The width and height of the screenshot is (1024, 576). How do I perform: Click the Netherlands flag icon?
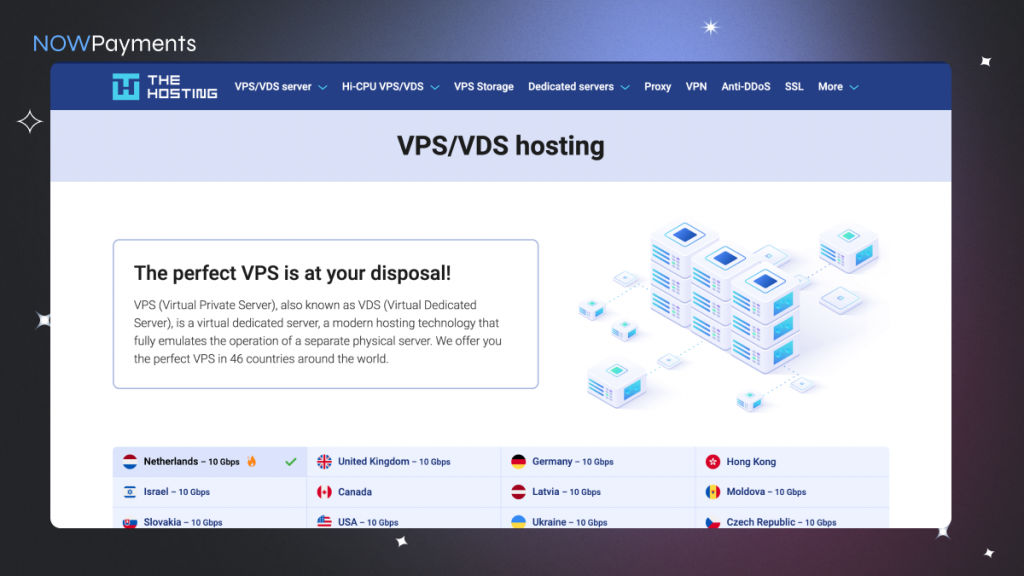click(x=130, y=462)
